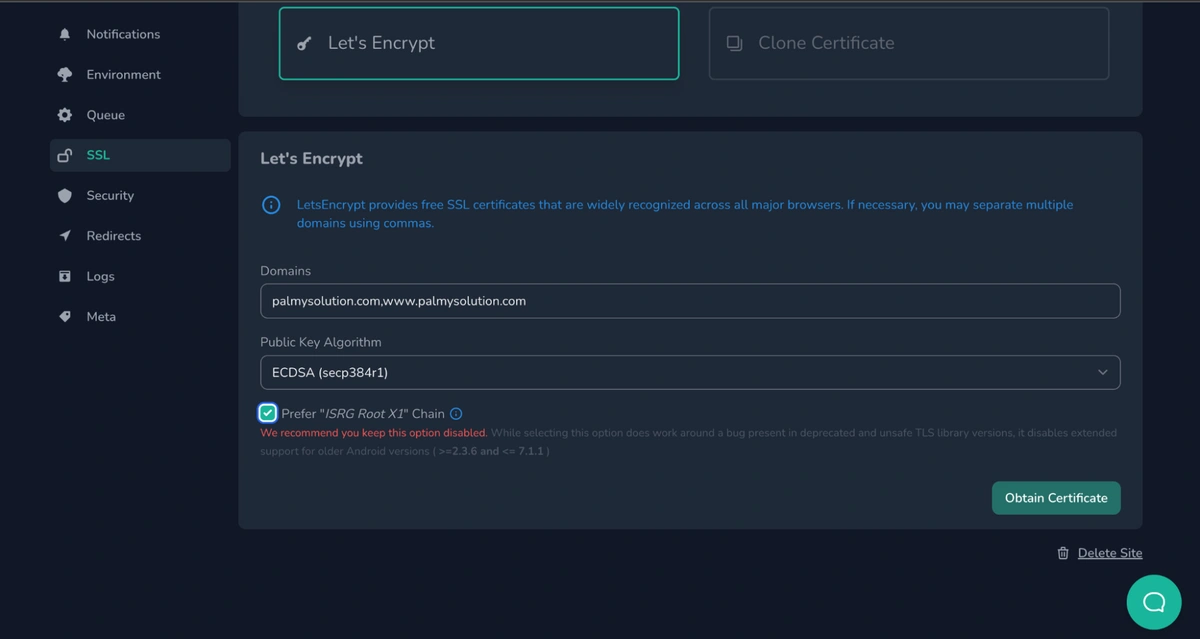Viewport: 1200px width, 639px height.
Task: Click the Redirects arrow icon
Action: tap(65, 236)
